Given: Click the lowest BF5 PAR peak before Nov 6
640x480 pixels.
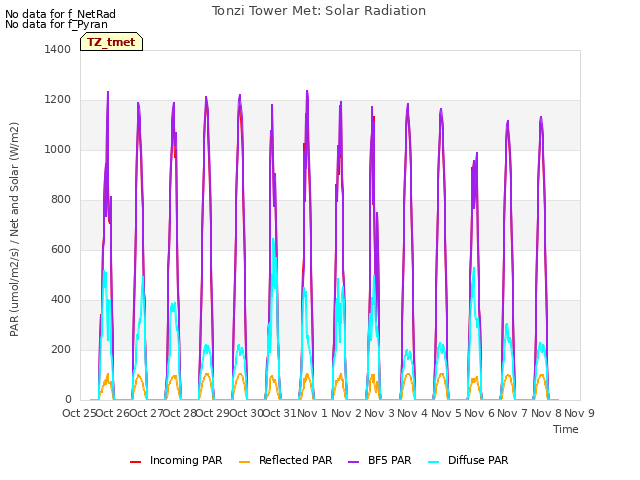Looking at the screenshot, I should (x=477, y=153).
